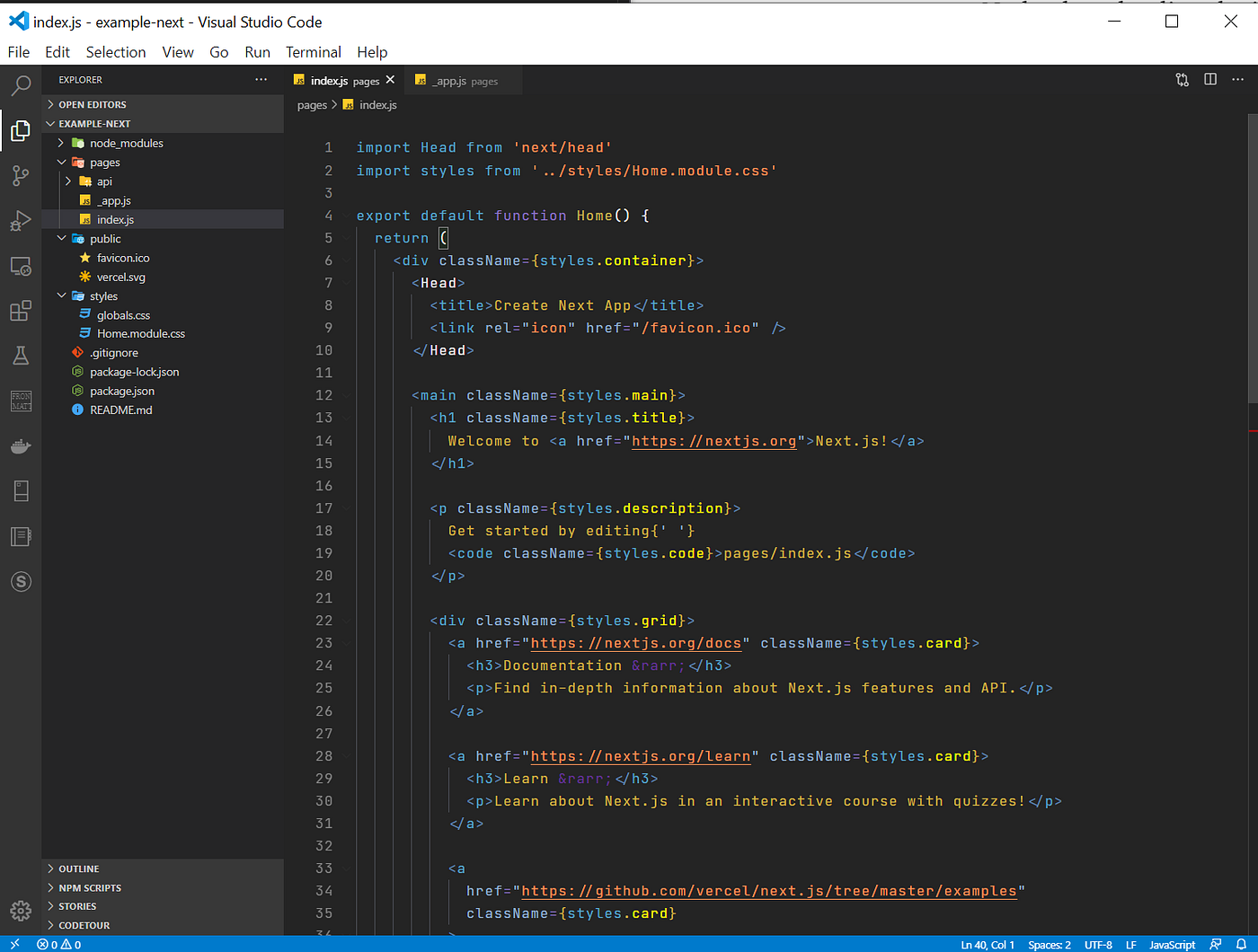The width and height of the screenshot is (1258, 952).
Task: Open the Explorer view icon
Action: 21,131
